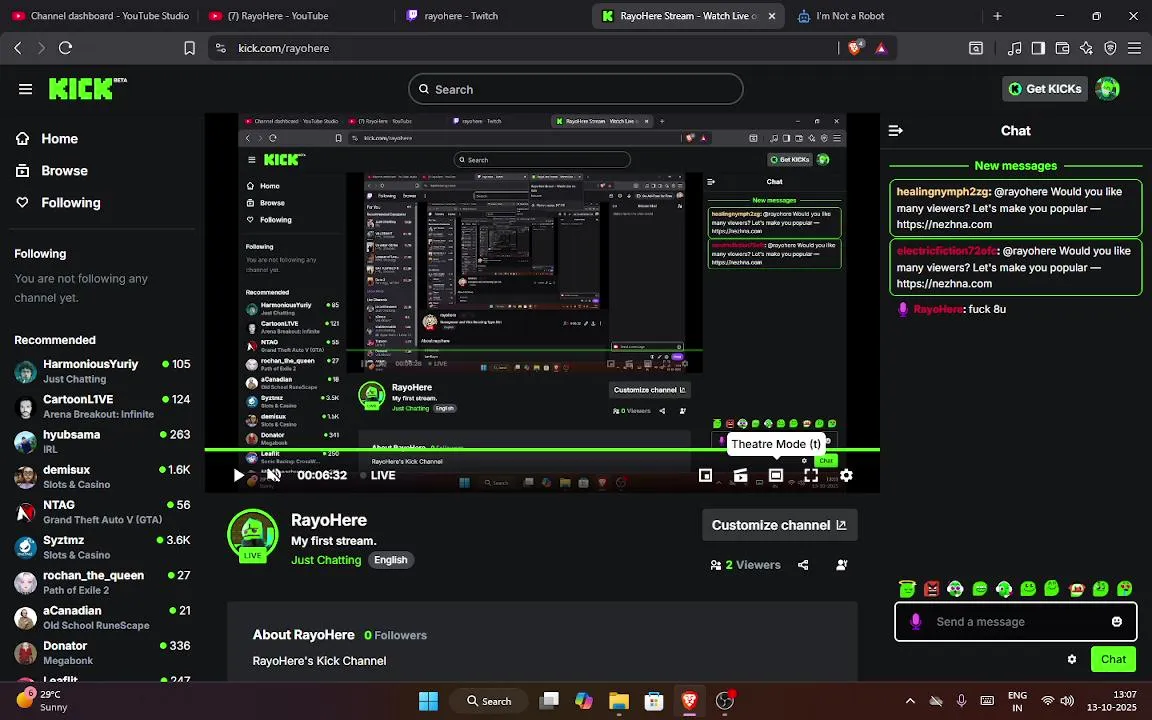This screenshot has width=1152, height=720.
Task: Open Brave browser main menu
Action: [1134, 48]
